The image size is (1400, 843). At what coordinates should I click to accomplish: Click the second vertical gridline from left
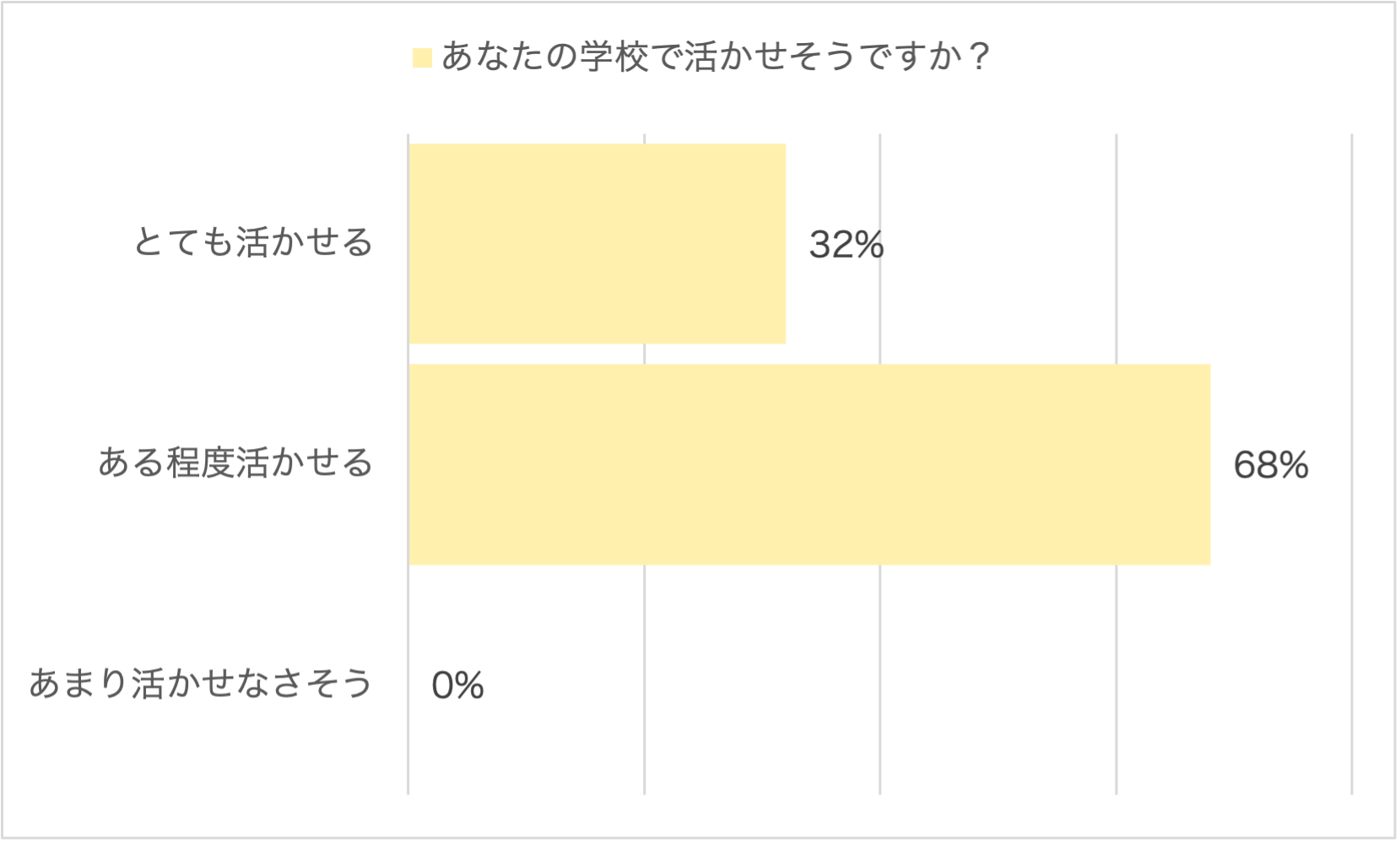(x=645, y=675)
